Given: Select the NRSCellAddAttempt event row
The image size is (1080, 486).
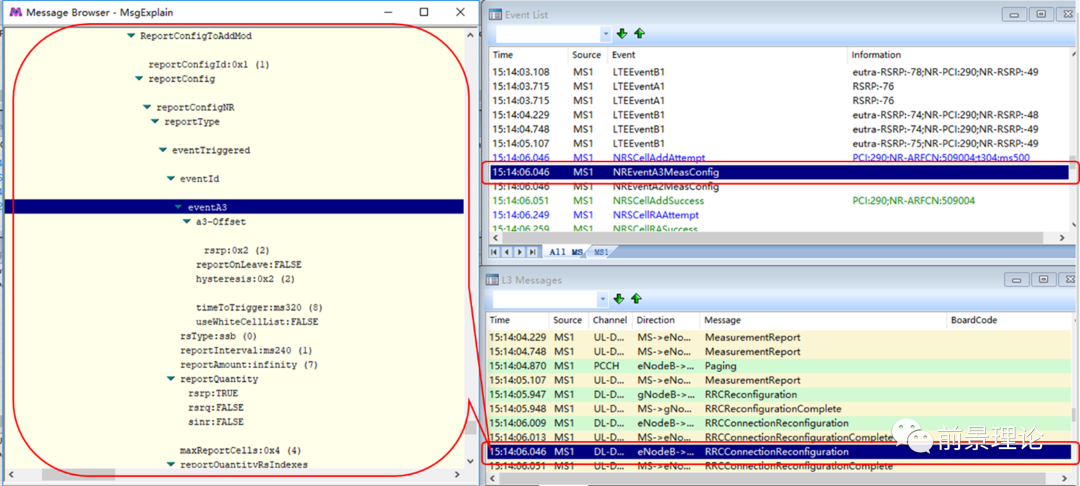Looking at the screenshot, I should [x=778, y=158].
